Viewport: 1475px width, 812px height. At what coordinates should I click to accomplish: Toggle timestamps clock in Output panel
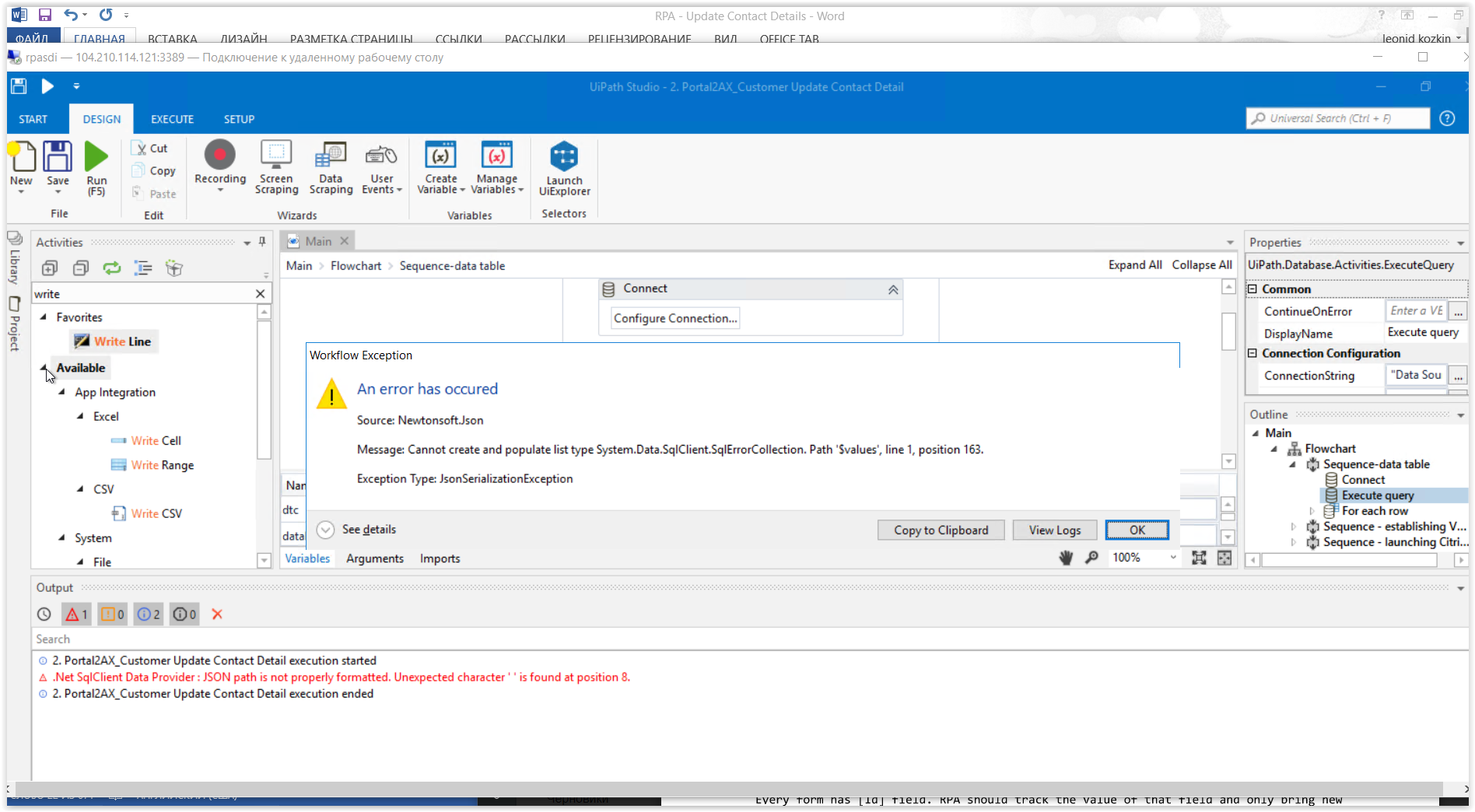click(x=44, y=614)
